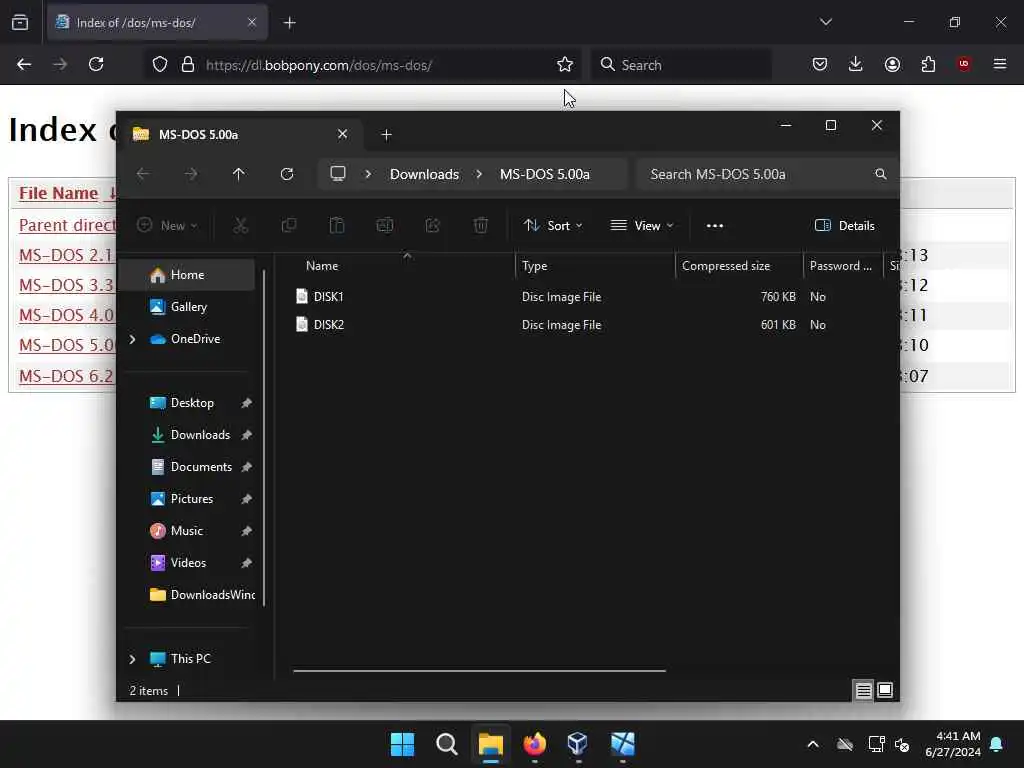
Task: Expand breadcrumb chevron after Downloads
Action: click(x=479, y=174)
